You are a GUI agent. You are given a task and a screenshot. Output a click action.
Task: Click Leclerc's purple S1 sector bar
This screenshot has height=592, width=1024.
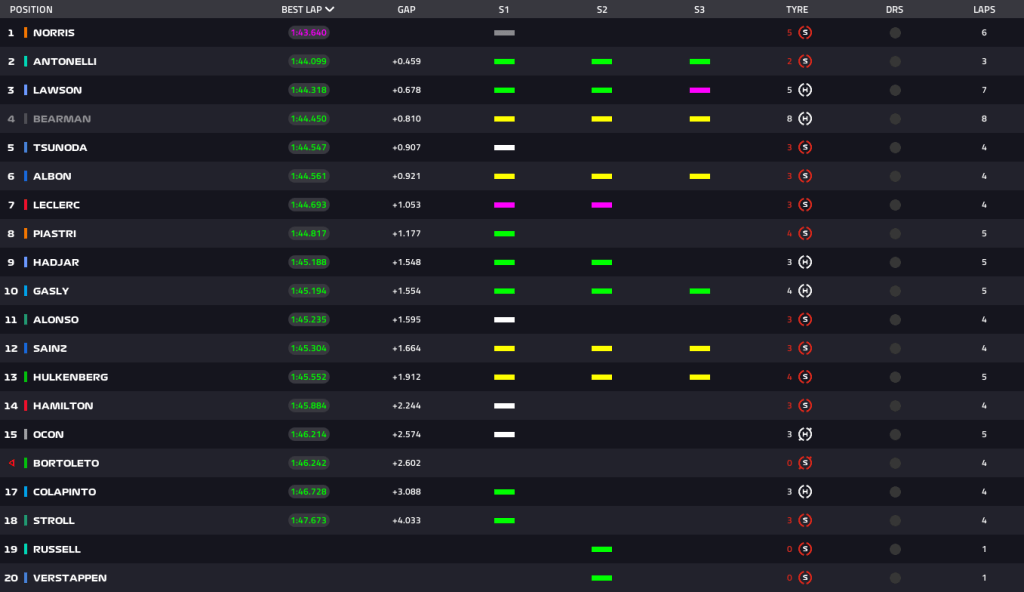(x=504, y=205)
